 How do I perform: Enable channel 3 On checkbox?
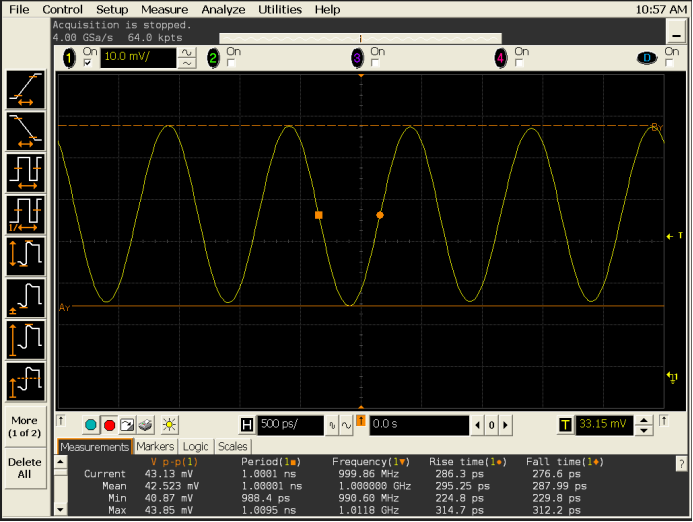tap(375, 63)
